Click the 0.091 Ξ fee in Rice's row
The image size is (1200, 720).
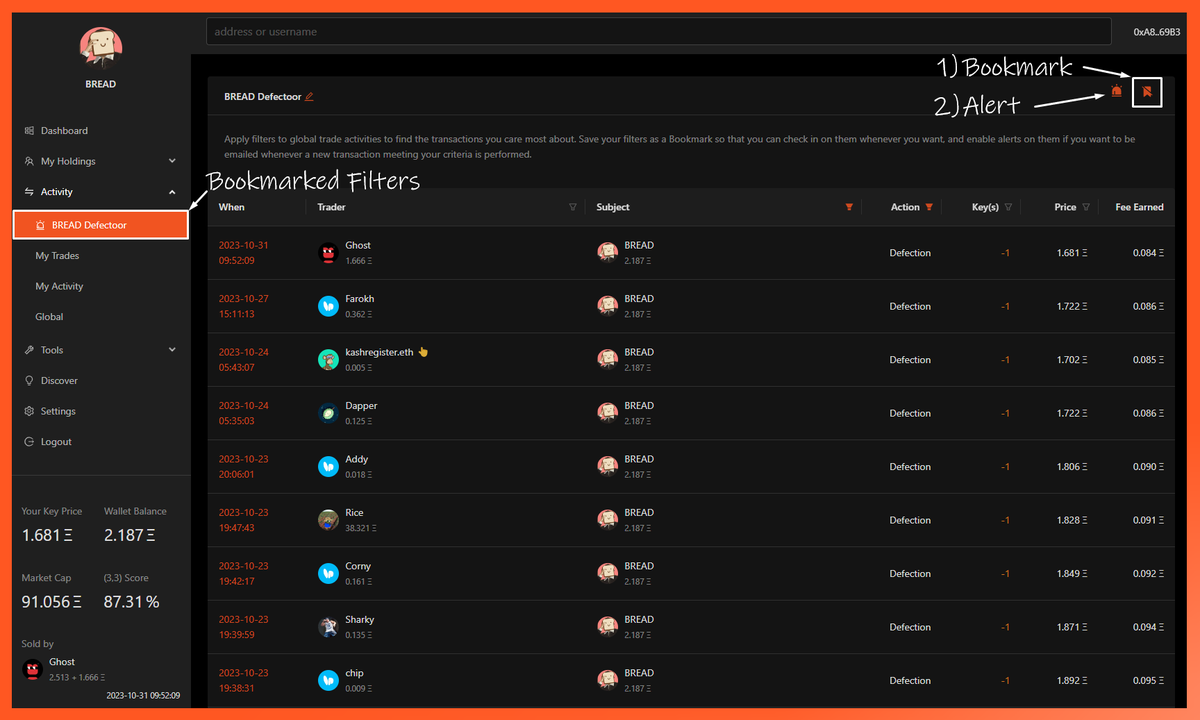point(1148,520)
